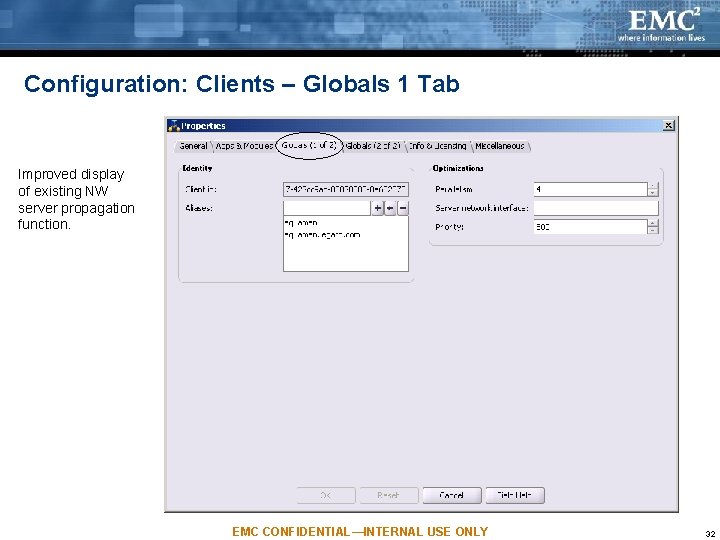Switch to the General tab
The width and height of the screenshot is (720, 540).
(193, 146)
